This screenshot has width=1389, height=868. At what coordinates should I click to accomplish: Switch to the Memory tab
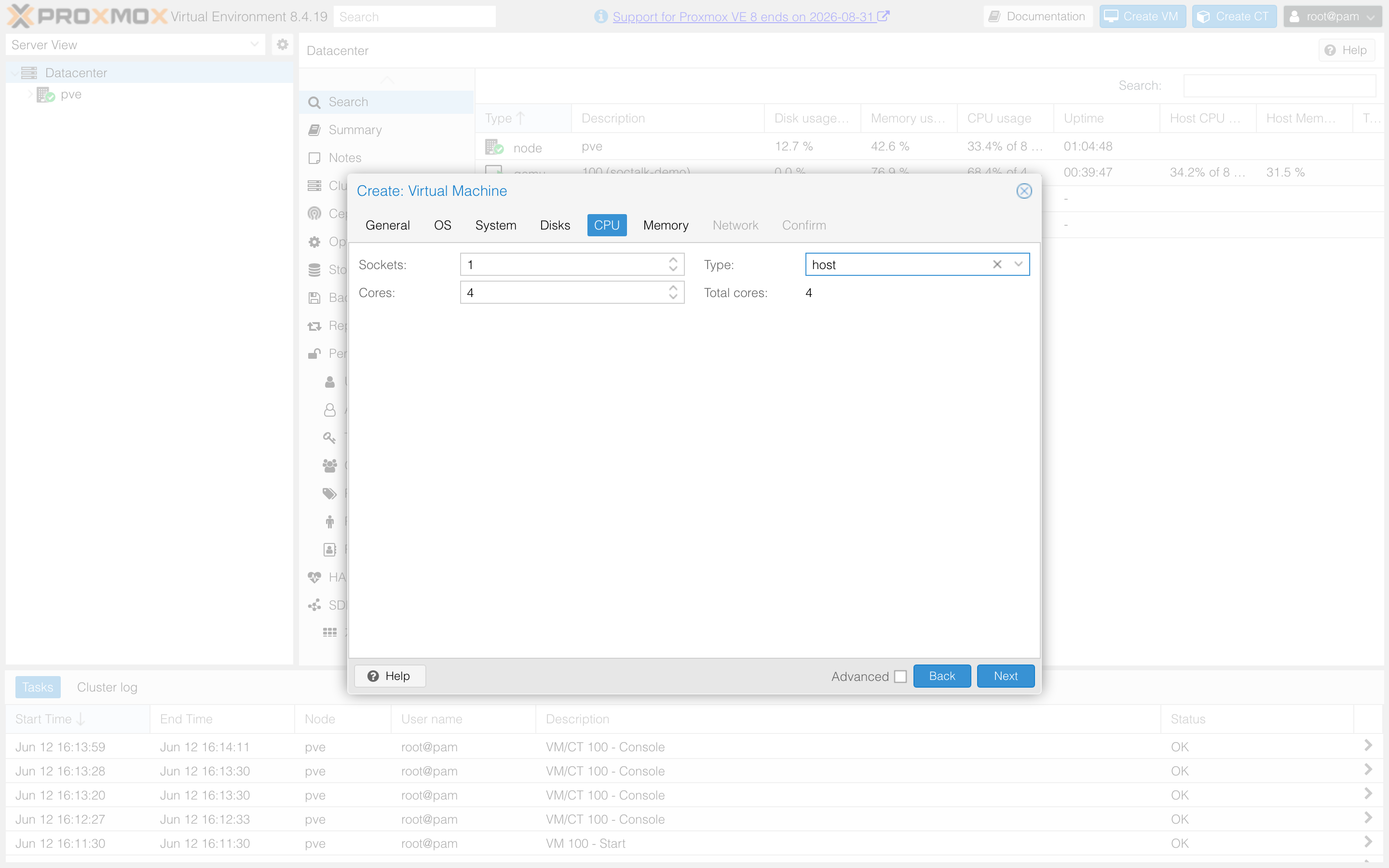pyautogui.click(x=666, y=226)
